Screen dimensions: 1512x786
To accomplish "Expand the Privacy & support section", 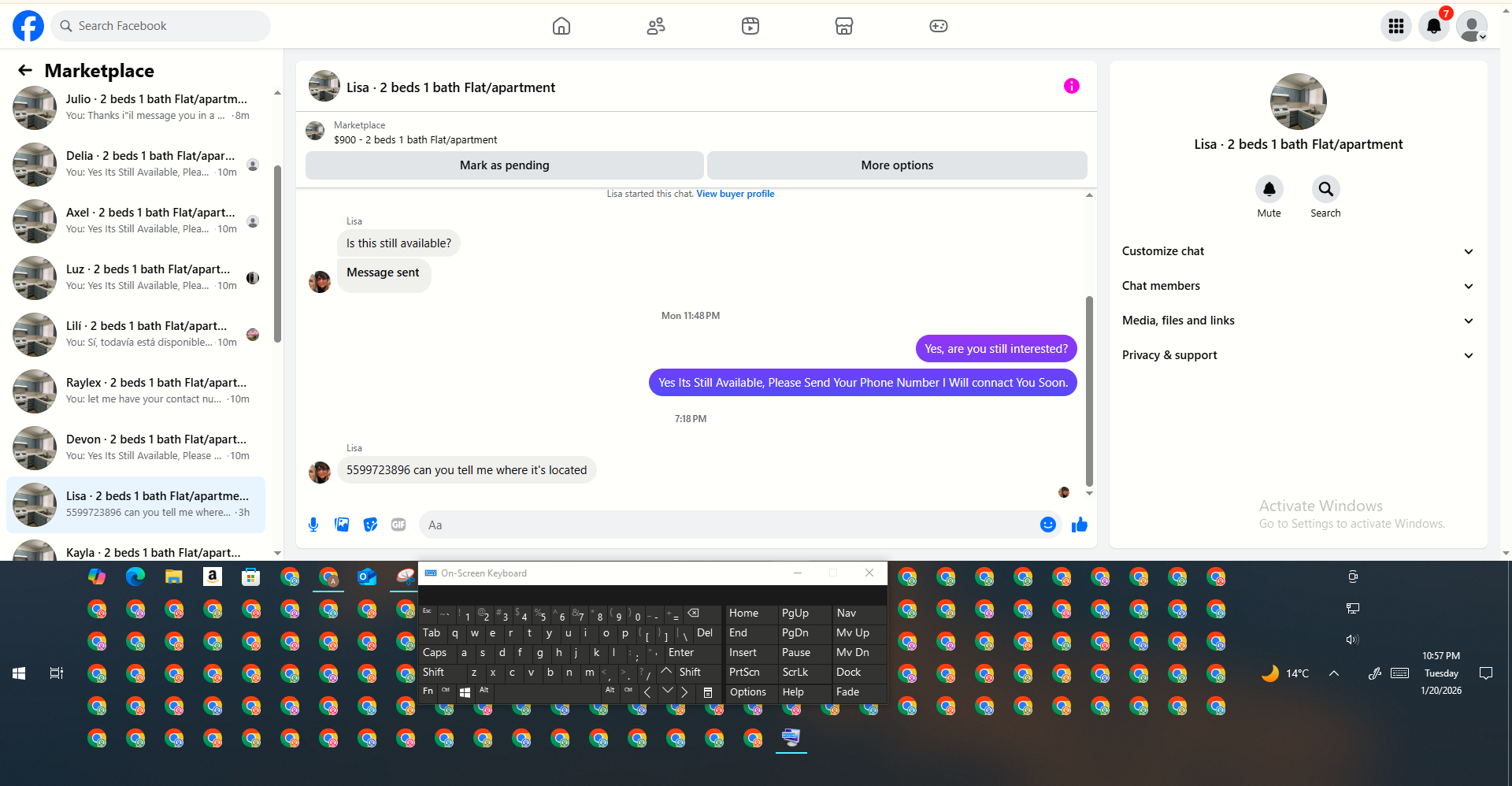I will point(1298,355).
